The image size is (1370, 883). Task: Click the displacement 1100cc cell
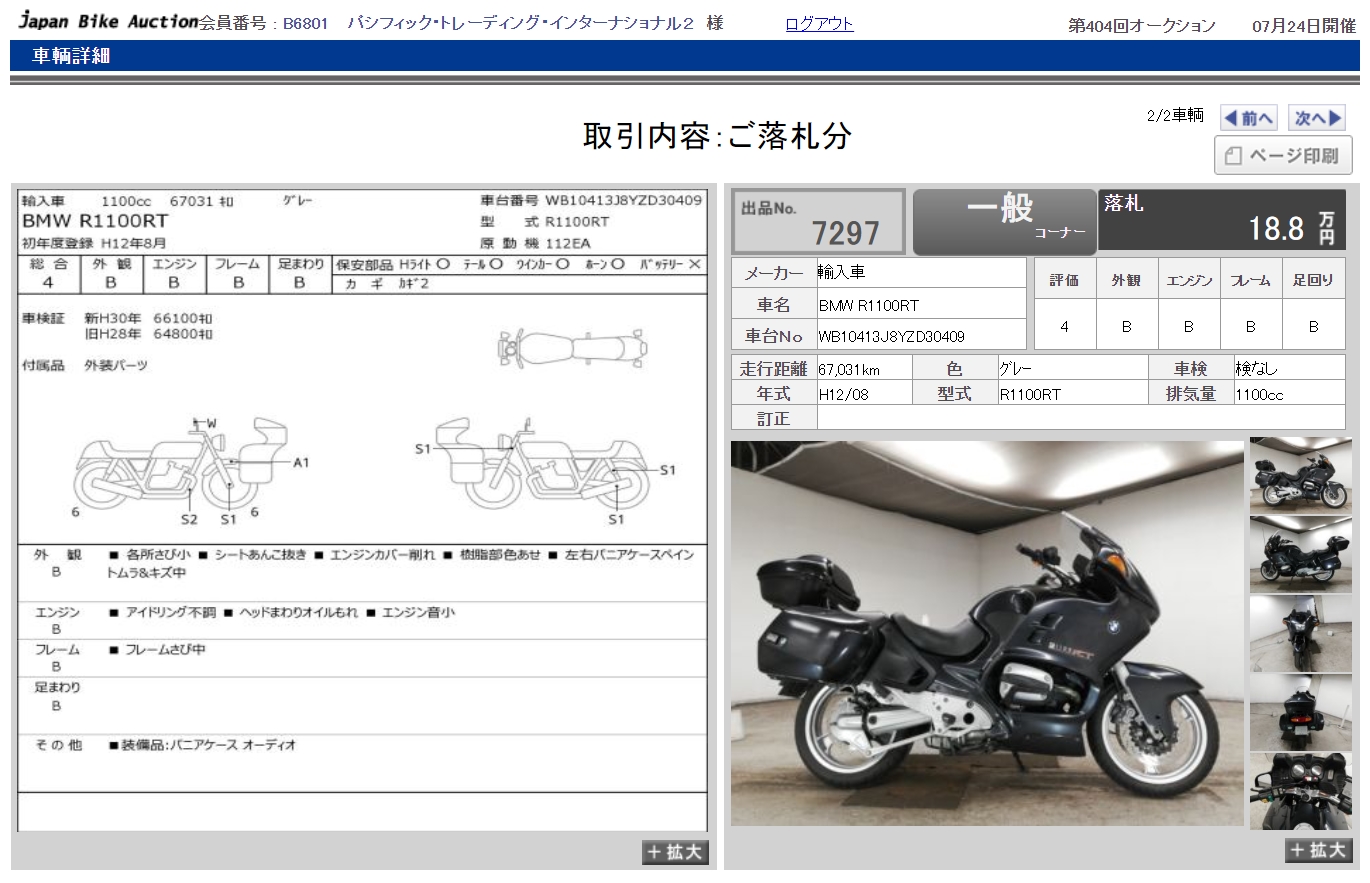(1289, 394)
